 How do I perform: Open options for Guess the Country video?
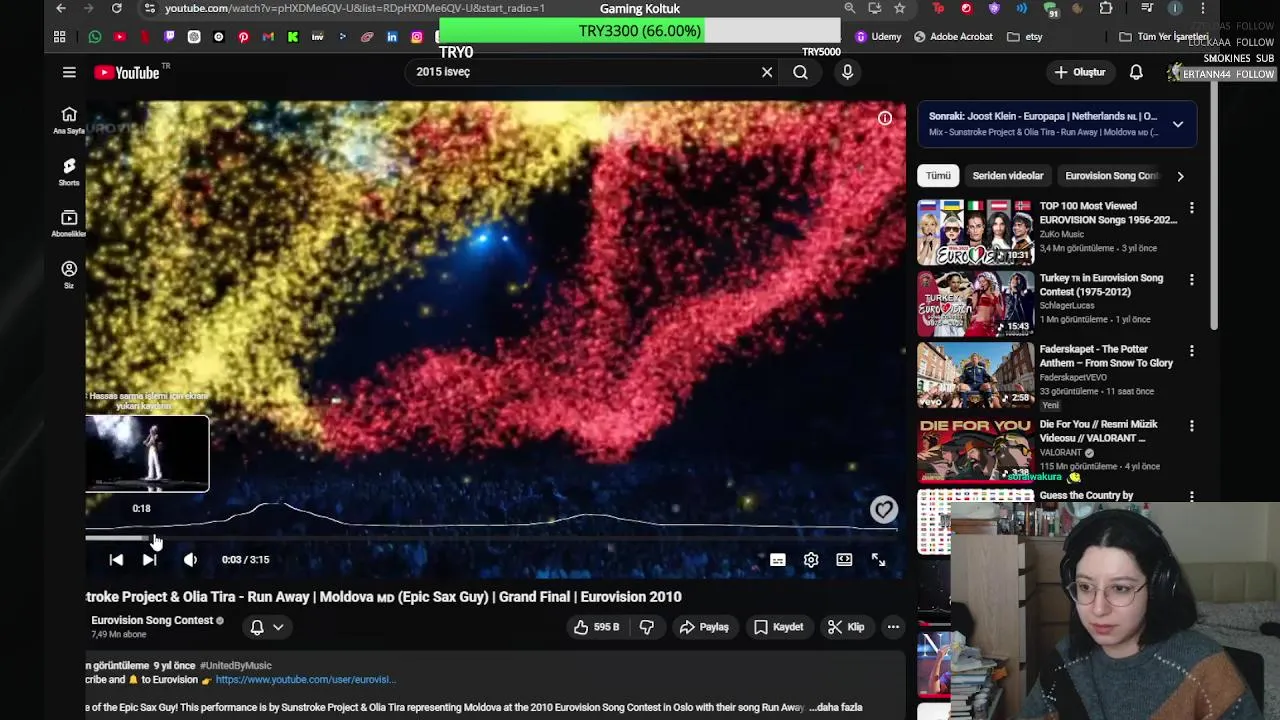(1191, 496)
